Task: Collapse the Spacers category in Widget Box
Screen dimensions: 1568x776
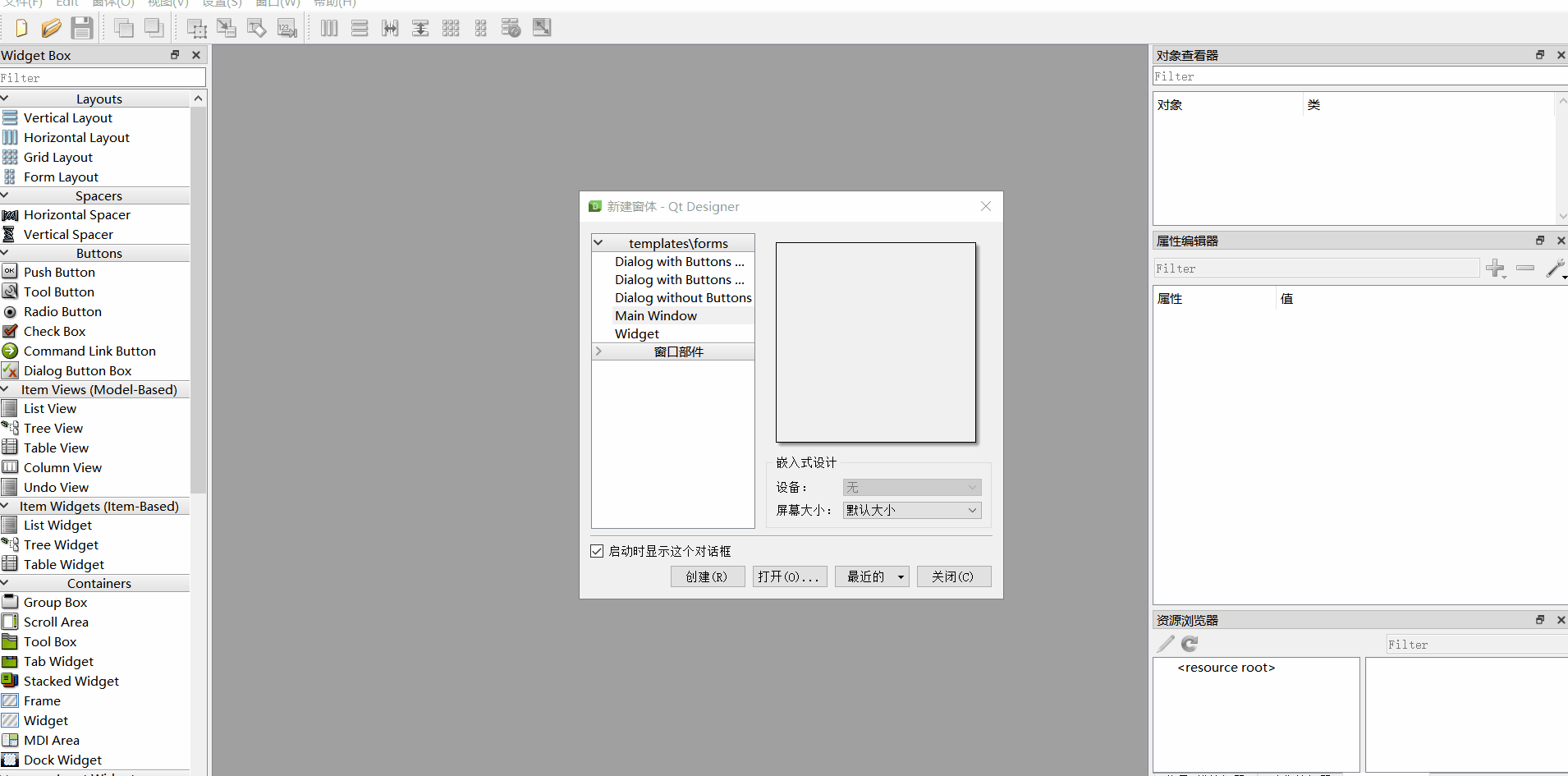Action: (5, 195)
